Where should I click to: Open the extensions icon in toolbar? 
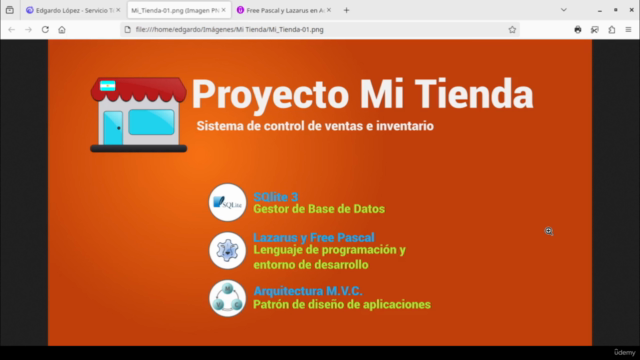[611, 29]
